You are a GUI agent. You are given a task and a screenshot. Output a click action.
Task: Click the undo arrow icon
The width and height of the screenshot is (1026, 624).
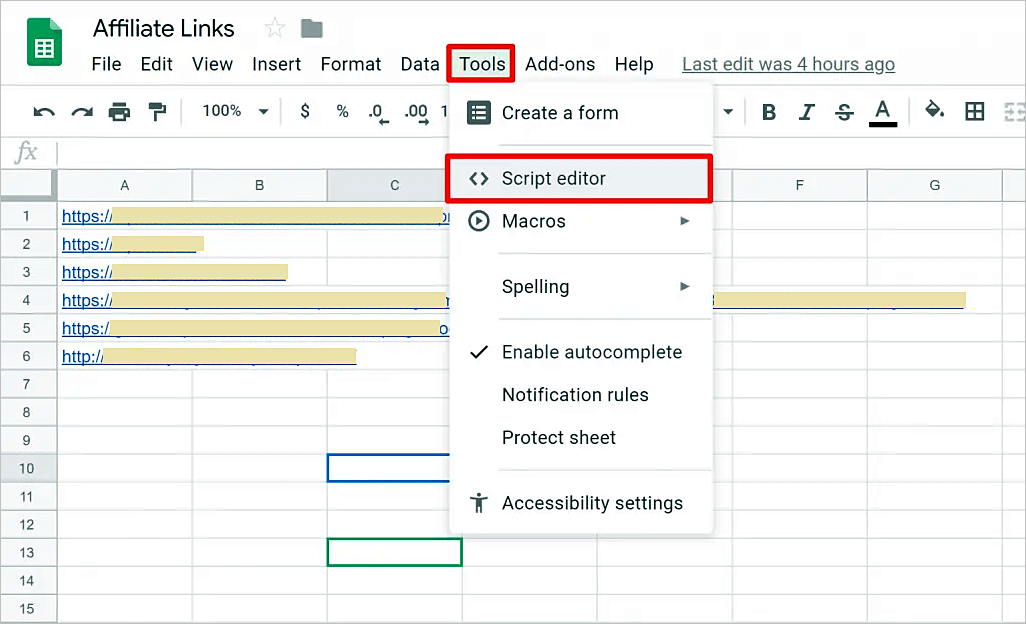tap(44, 112)
